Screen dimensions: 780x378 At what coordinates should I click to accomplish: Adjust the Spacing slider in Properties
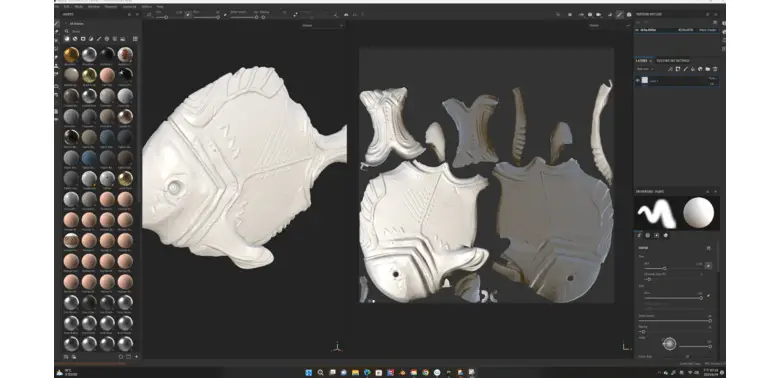[x=675, y=332]
